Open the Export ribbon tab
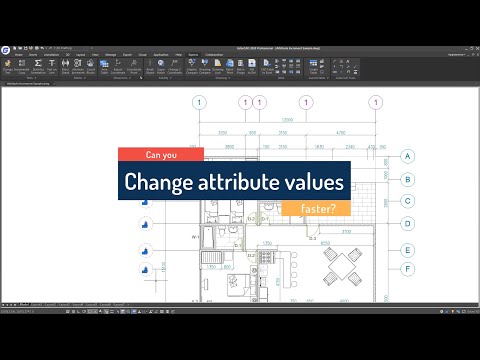This screenshot has width=480, height=360. point(127,55)
